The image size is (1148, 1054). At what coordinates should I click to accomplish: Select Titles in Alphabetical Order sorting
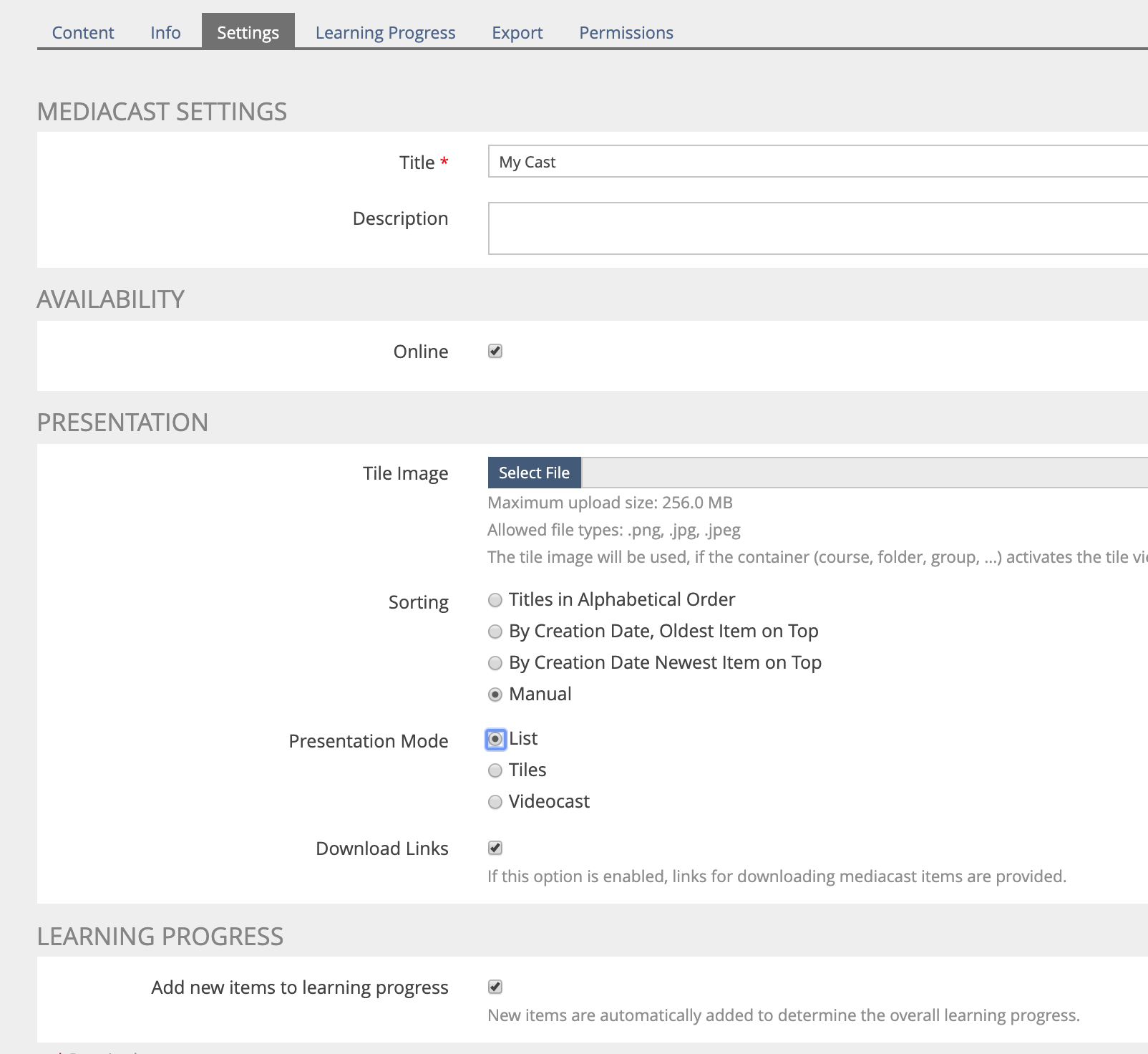point(495,600)
